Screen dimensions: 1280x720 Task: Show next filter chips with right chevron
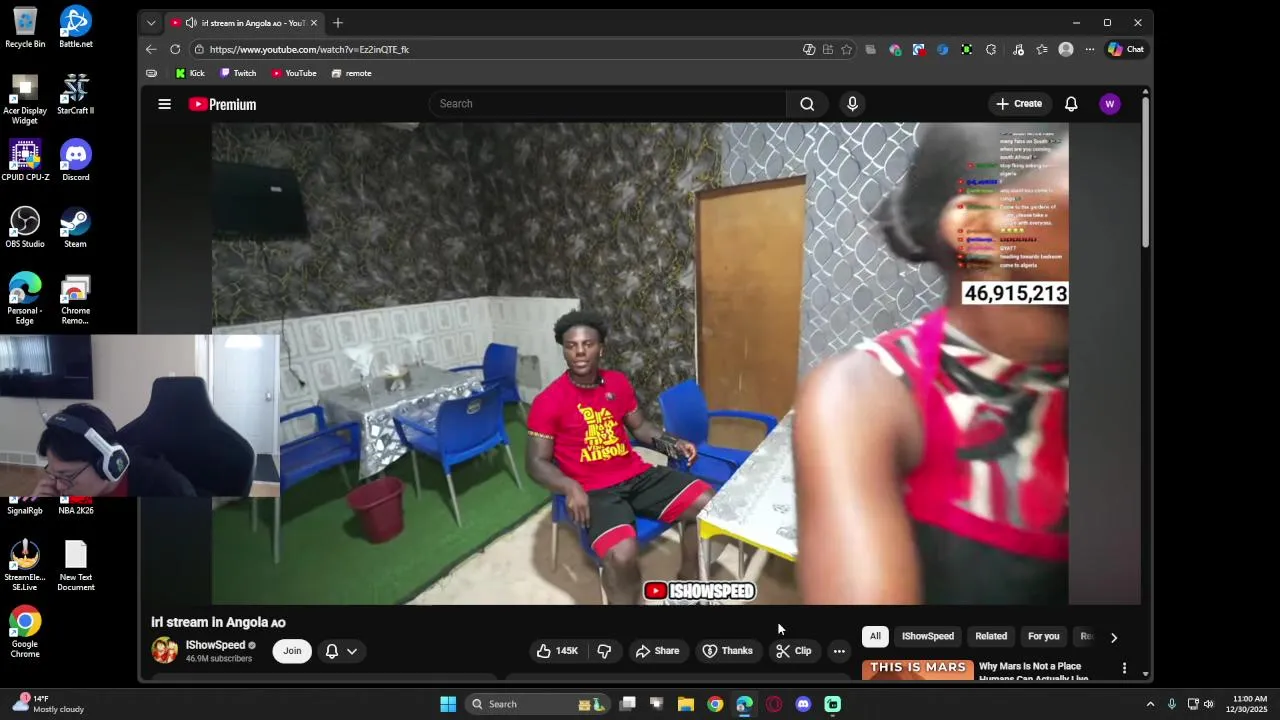pyautogui.click(x=1114, y=637)
